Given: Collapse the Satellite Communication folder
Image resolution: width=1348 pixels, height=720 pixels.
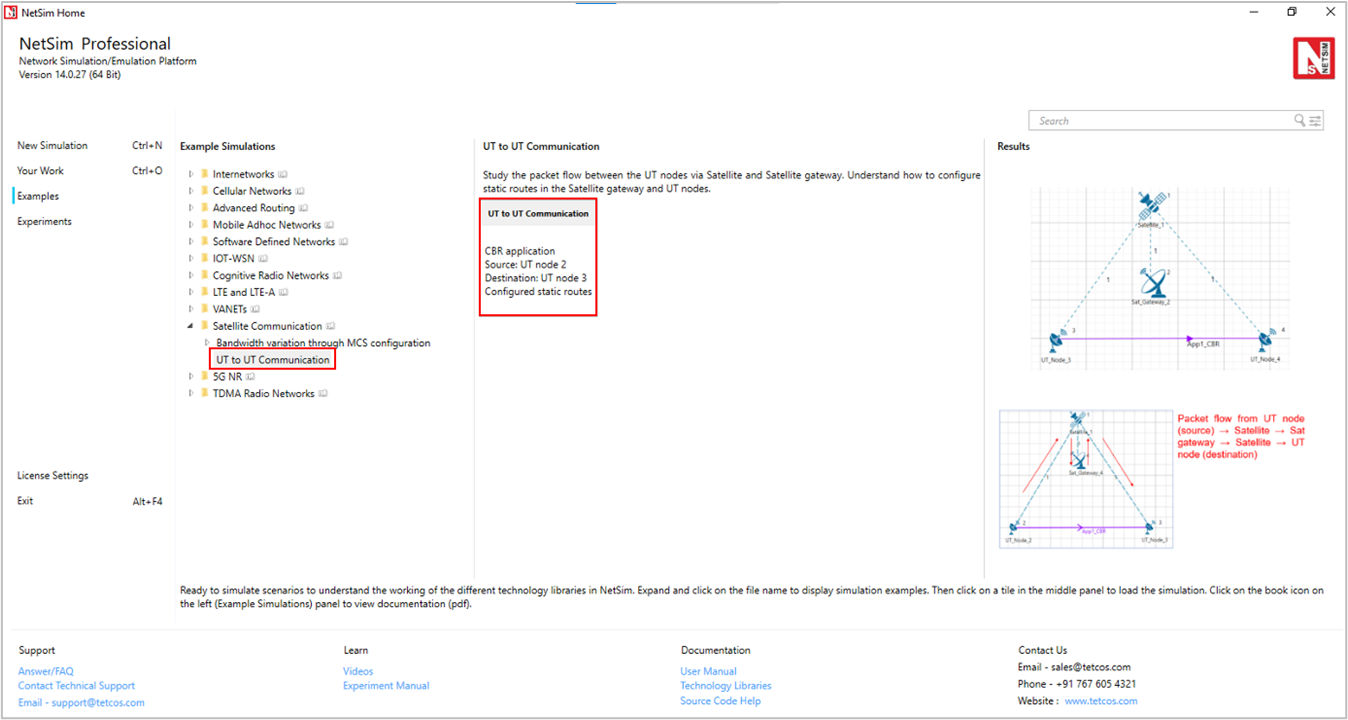Looking at the screenshot, I should click(191, 326).
